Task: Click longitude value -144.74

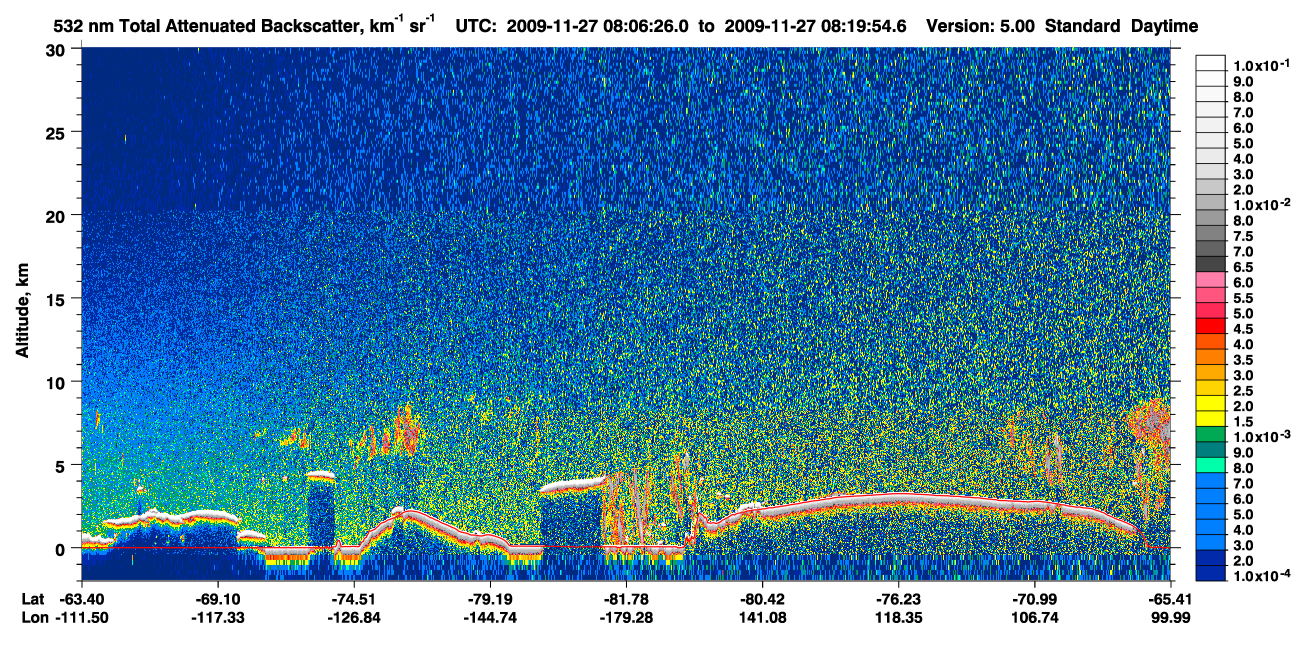Action: click(490, 617)
